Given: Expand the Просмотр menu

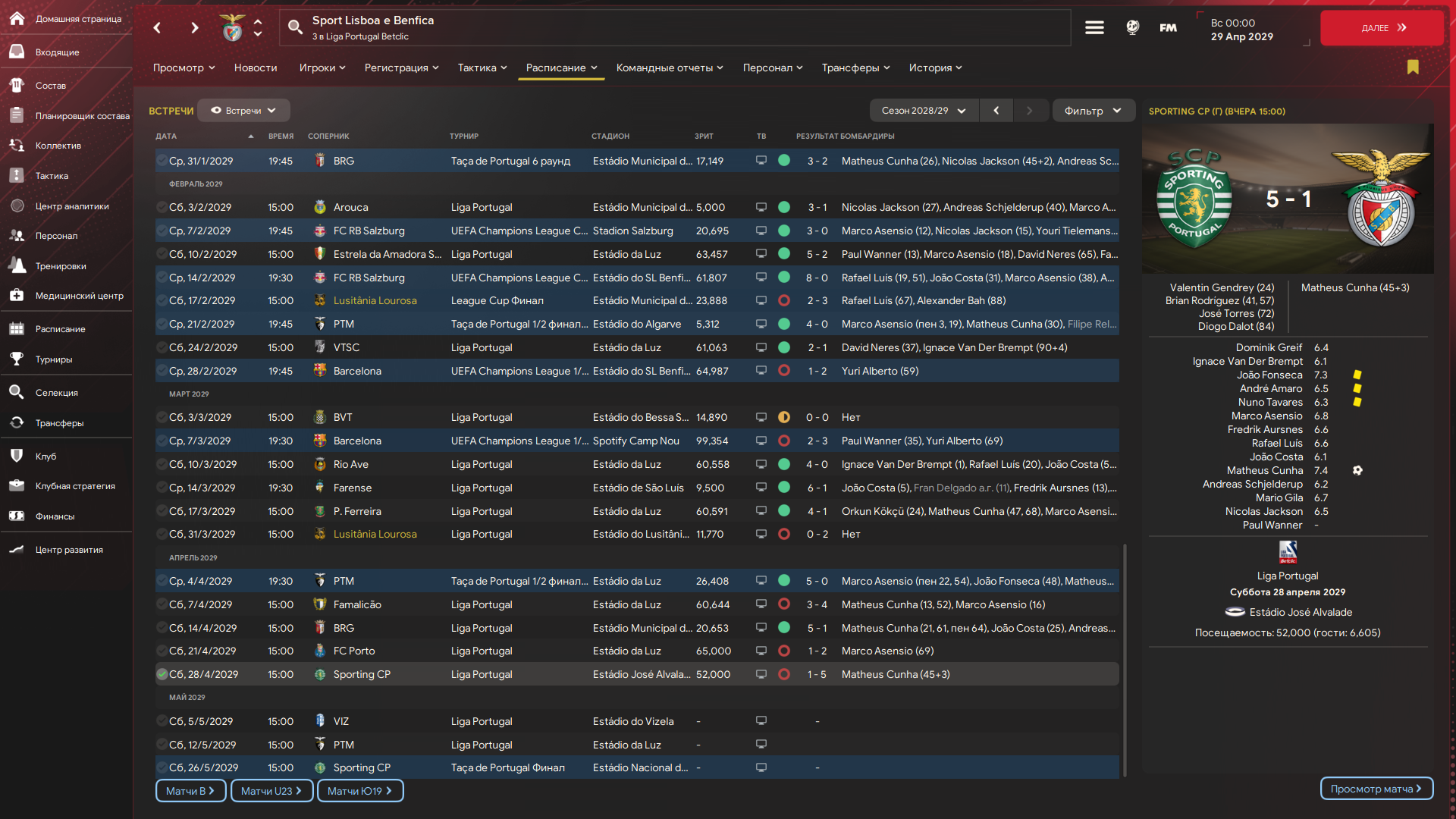Looking at the screenshot, I should click(184, 67).
